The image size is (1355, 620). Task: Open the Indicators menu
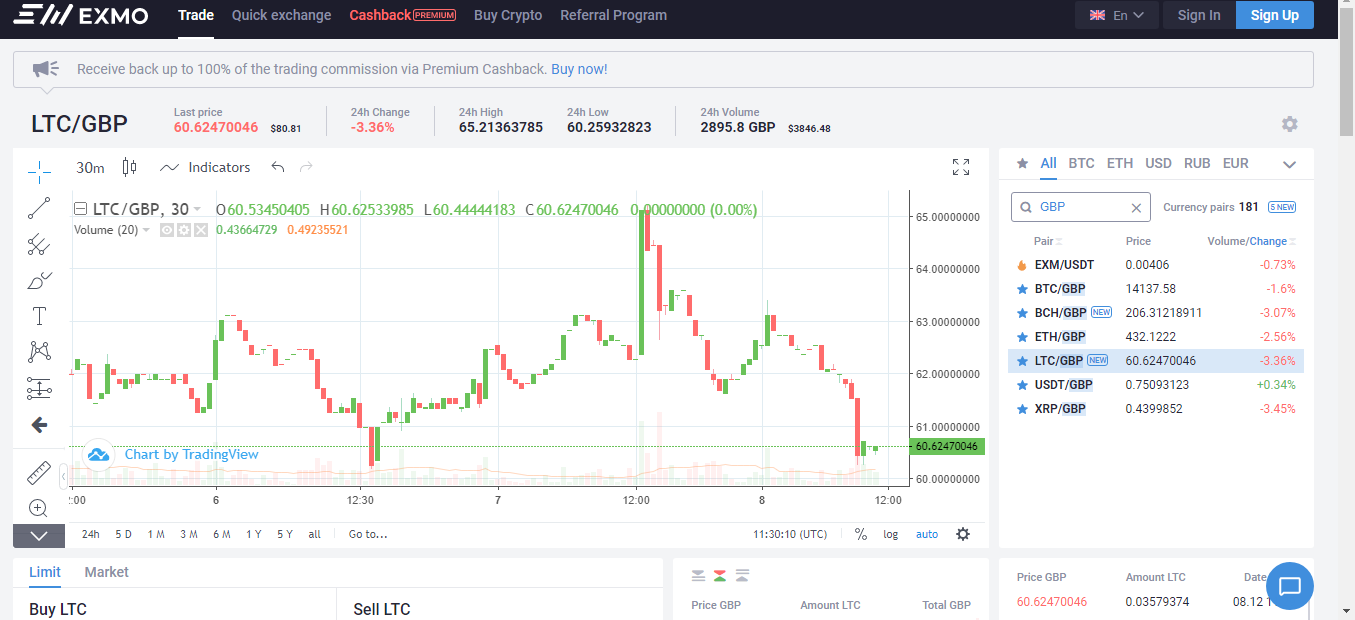[x=205, y=167]
